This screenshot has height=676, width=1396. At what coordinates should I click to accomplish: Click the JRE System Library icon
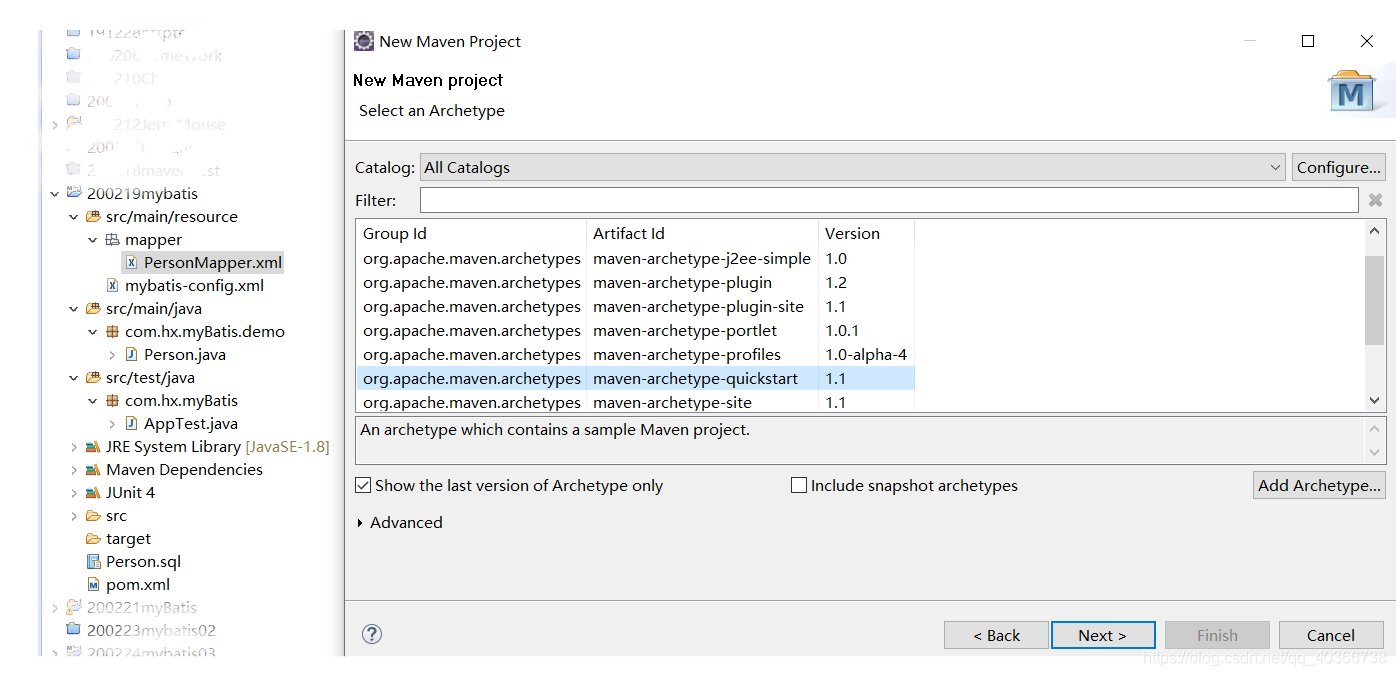pos(93,447)
